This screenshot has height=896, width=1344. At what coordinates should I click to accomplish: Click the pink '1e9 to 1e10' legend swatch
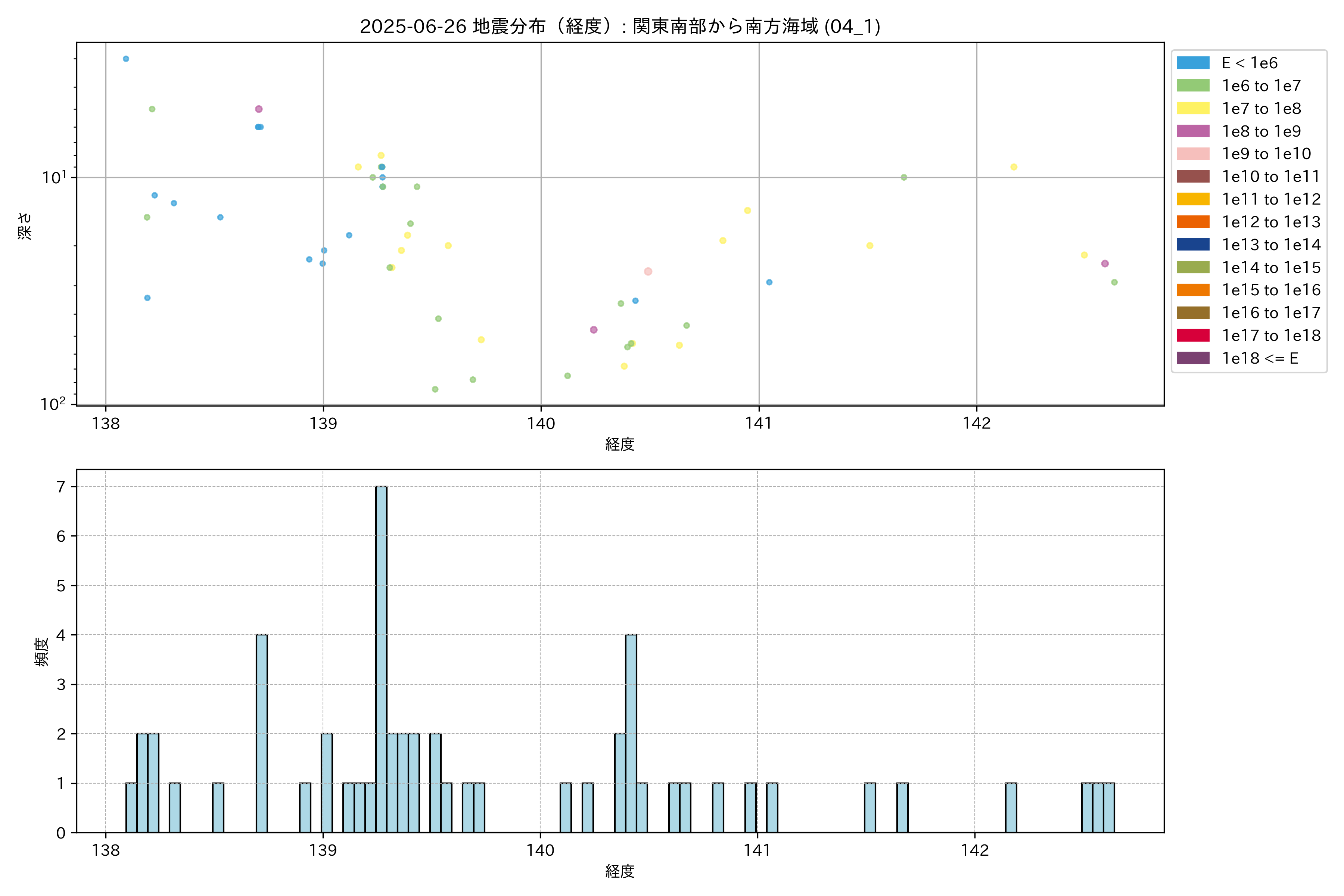point(1192,154)
